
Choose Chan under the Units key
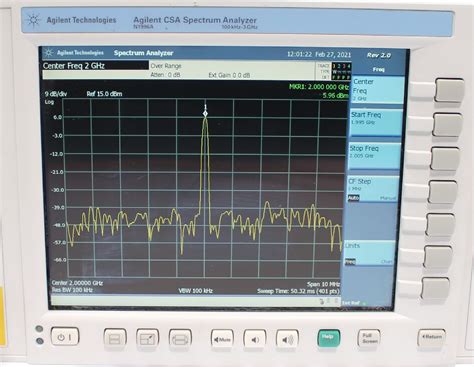pyautogui.click(x=387, y=262)
